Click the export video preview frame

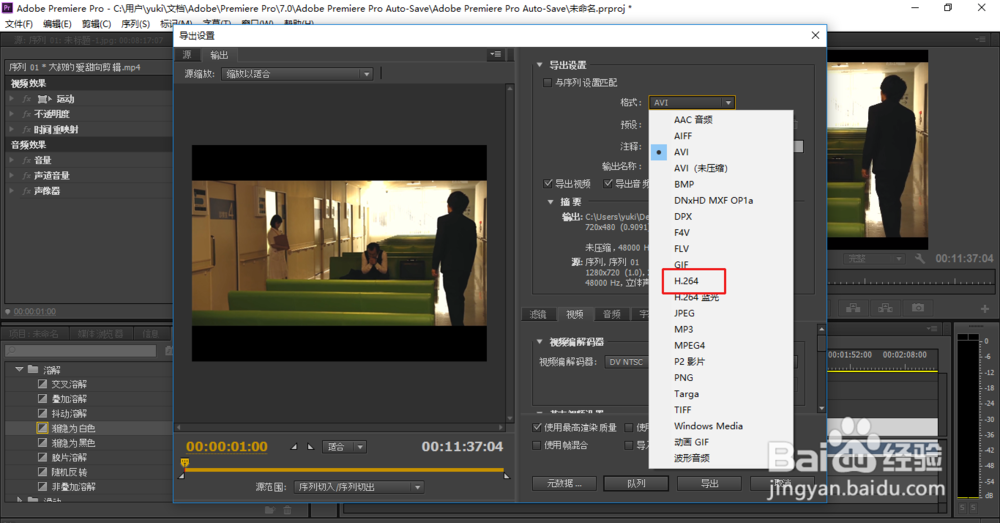coord(339,253)
